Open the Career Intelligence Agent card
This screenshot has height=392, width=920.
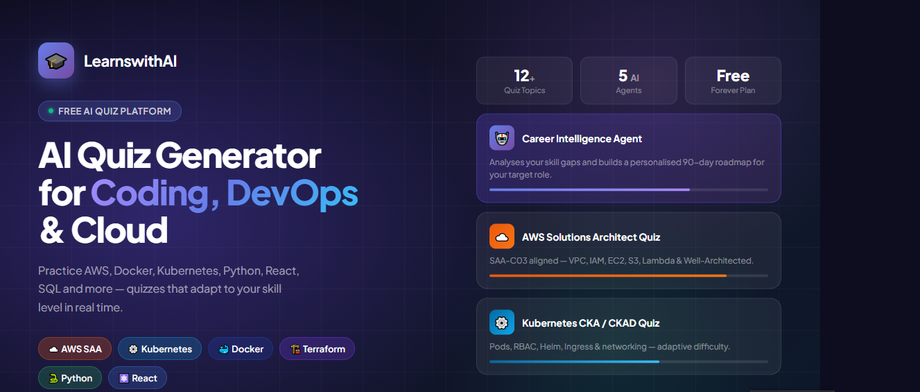pyautogui.click(x=628, y=158)
